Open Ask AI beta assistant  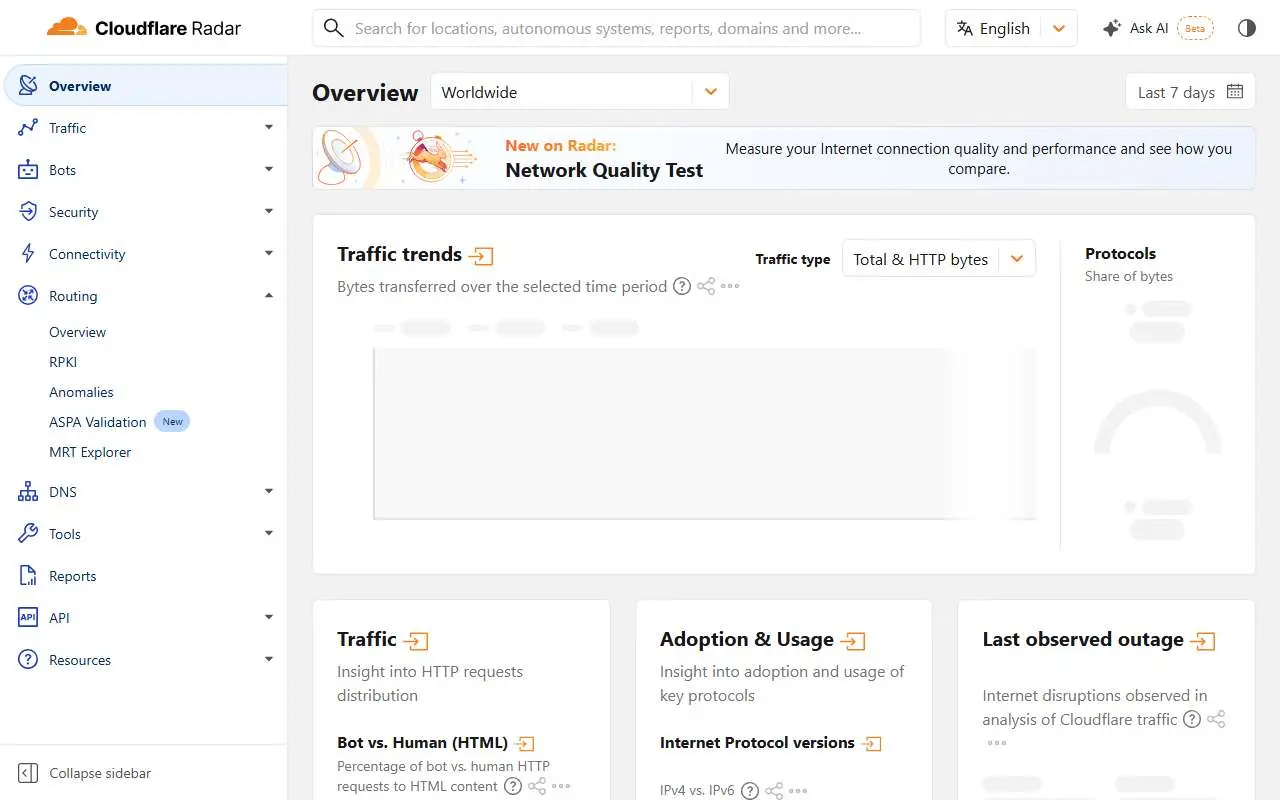point(1158,28)
